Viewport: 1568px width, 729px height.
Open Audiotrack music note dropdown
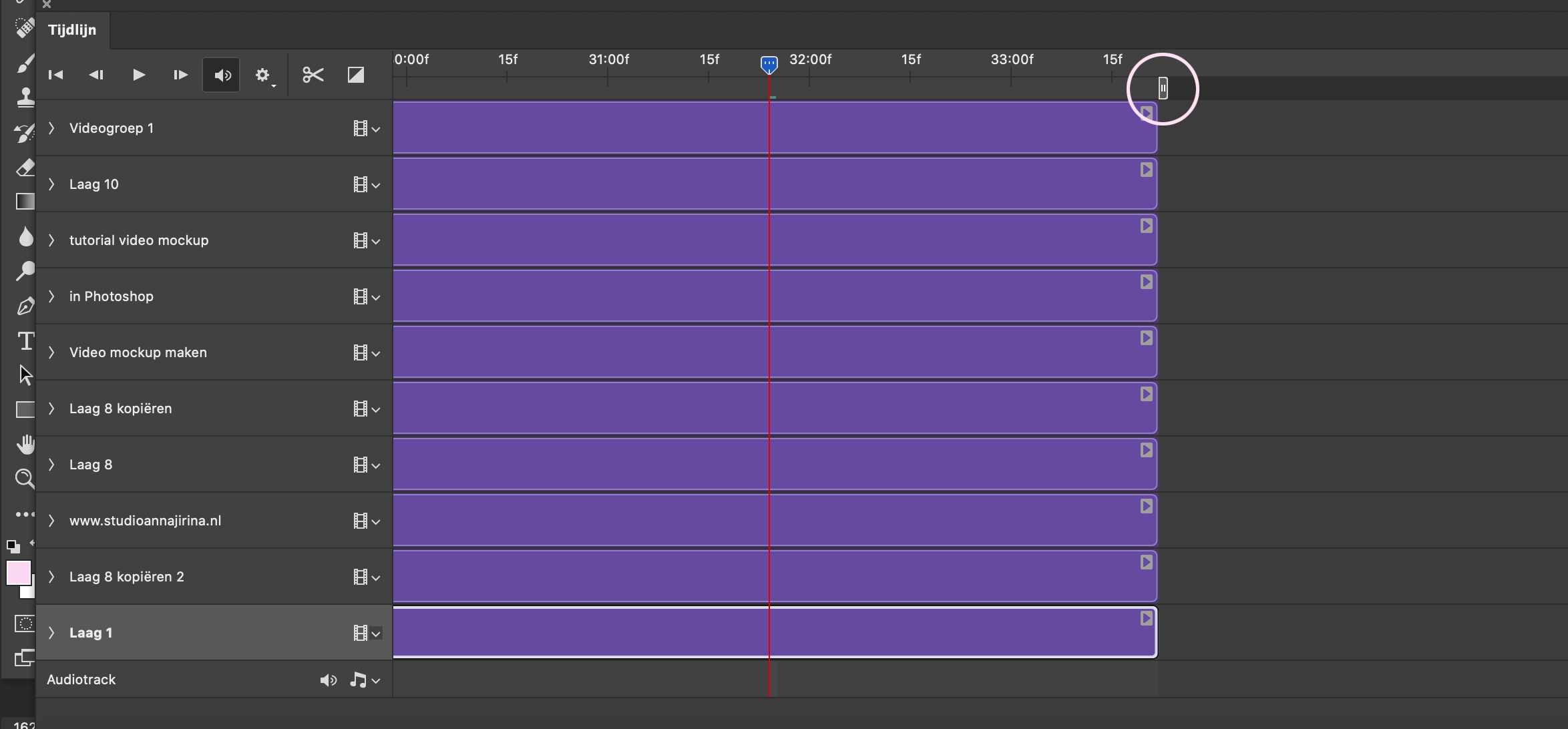(366, 680)
